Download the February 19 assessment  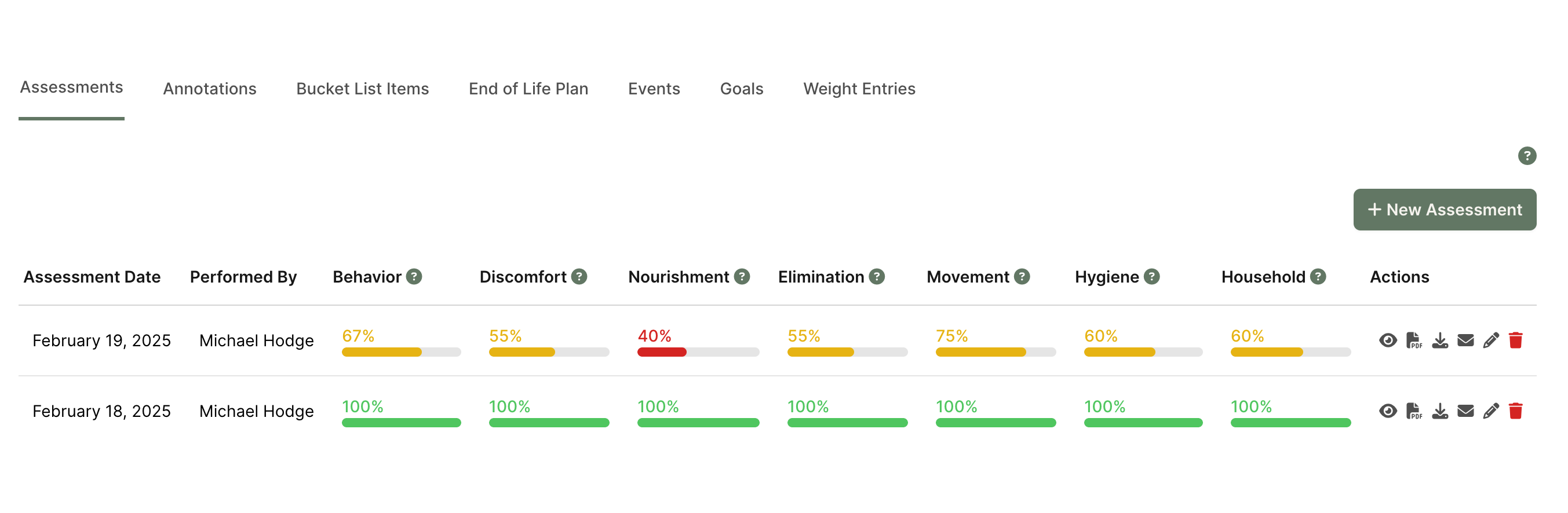[x=1439, y=340]
